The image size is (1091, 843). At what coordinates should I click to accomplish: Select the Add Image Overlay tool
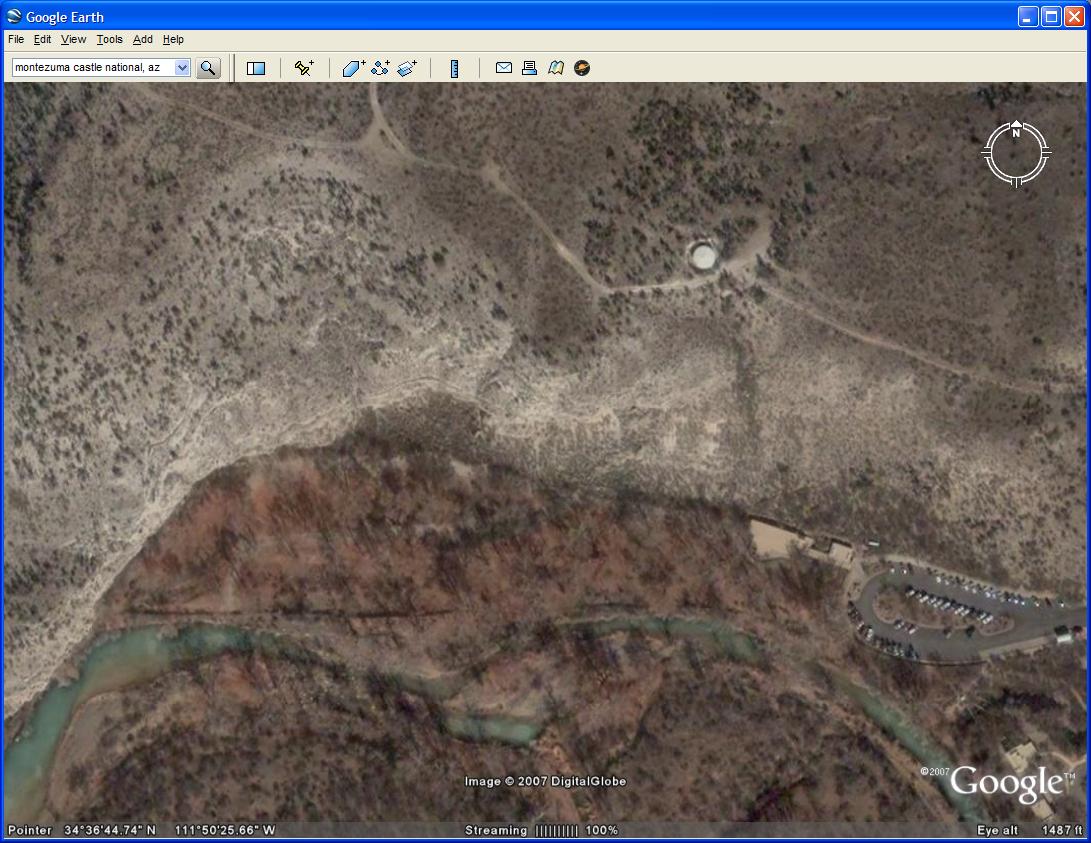407,68
